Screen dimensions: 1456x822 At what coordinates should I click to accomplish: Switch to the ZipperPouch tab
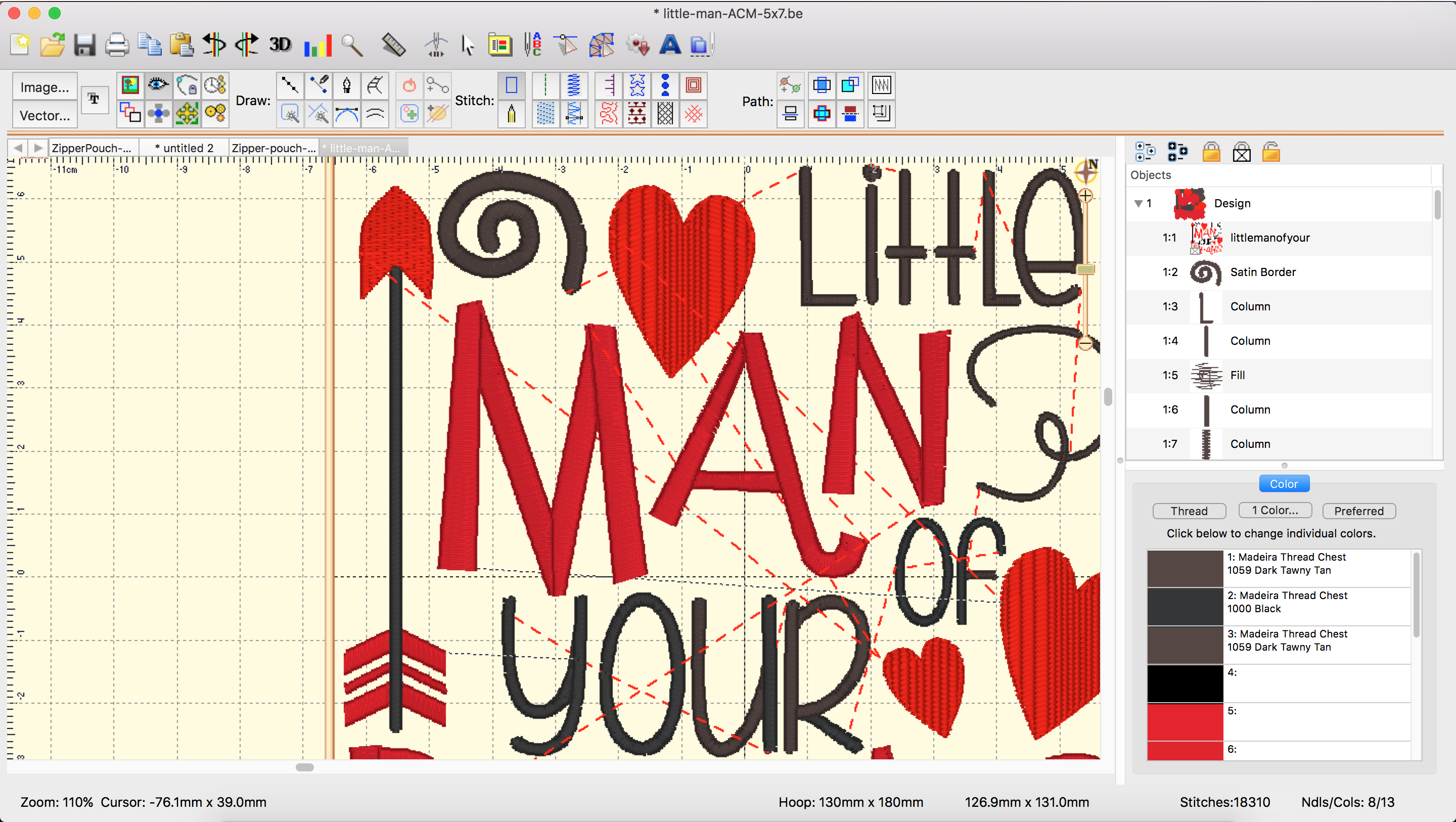[x=92, y=148]
